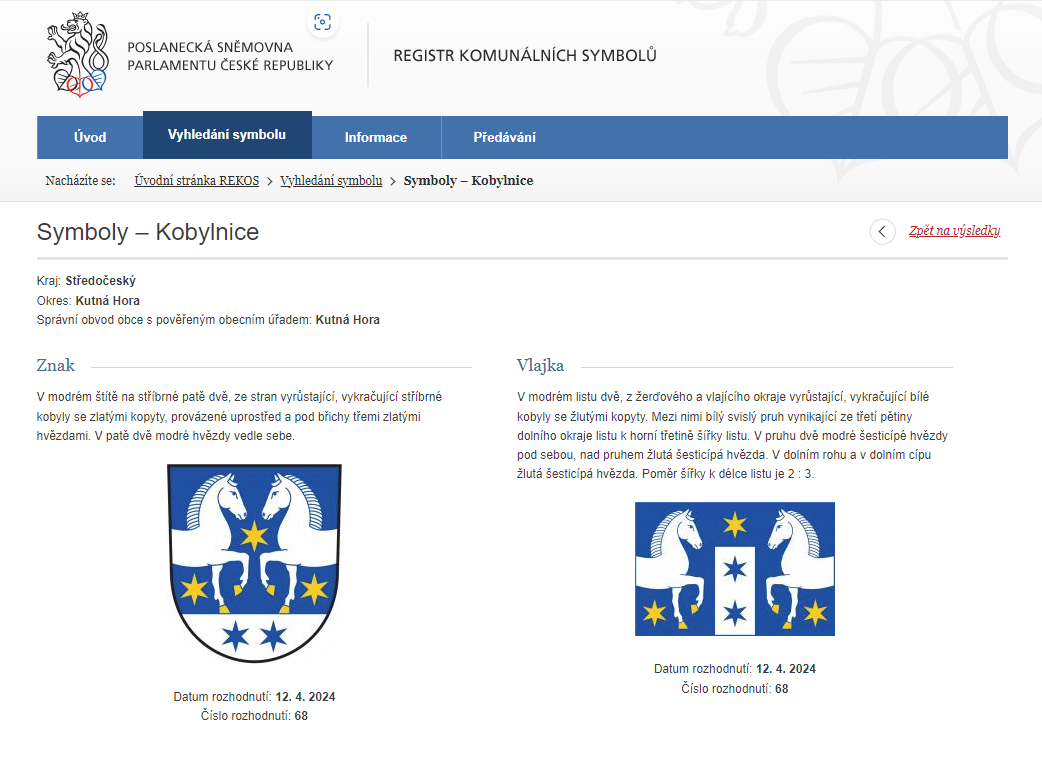Click the Czech lion parliament logo
The width and height of the screenshot is (1042, 771).
[x=78, y=55]
